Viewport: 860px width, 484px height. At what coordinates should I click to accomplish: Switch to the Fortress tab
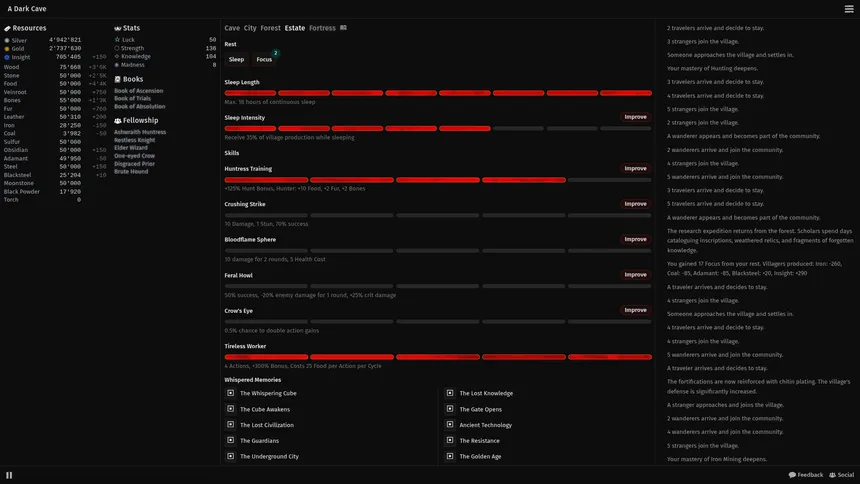pos(322,28)
